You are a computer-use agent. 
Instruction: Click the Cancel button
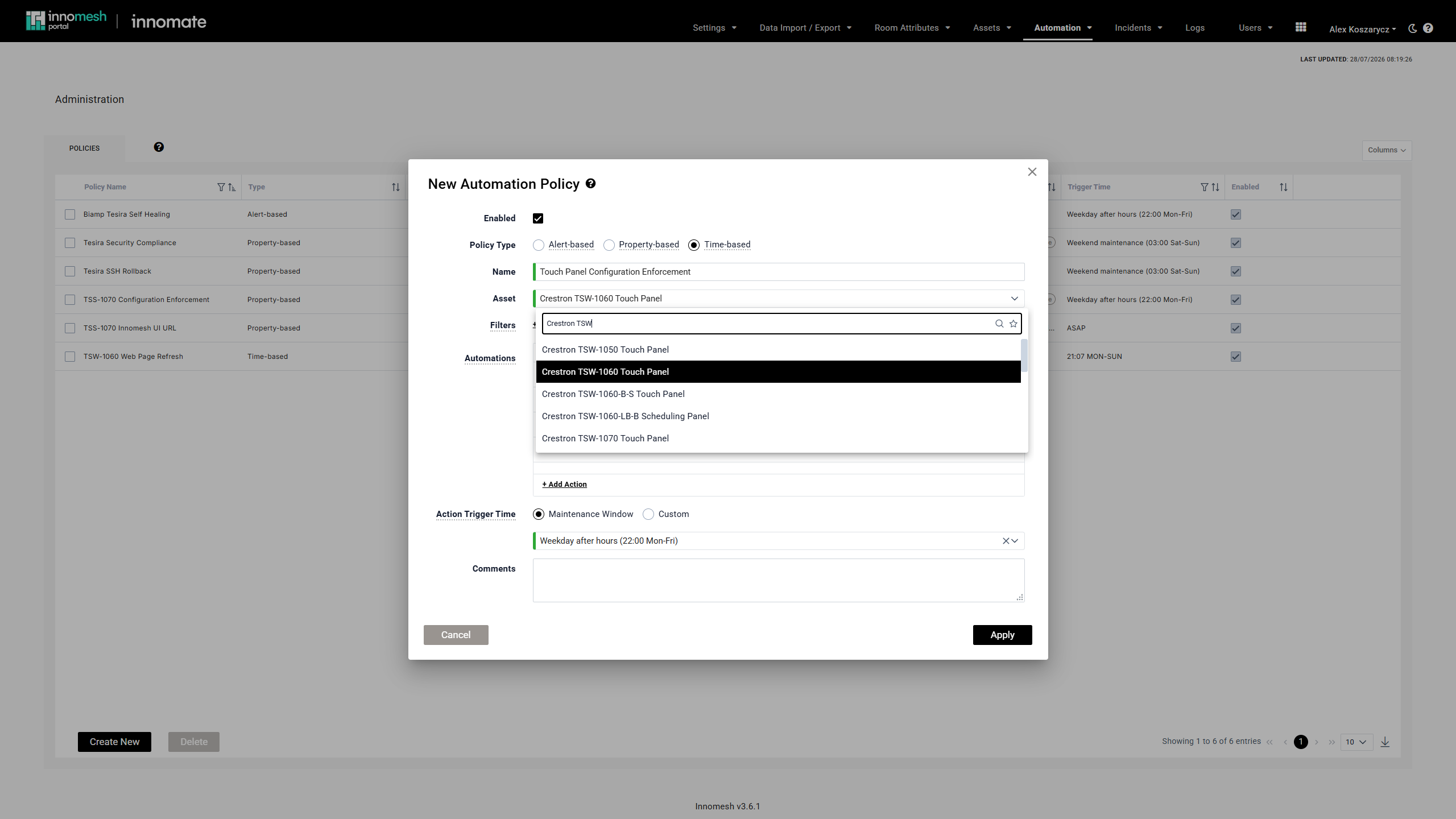[456, 635]
